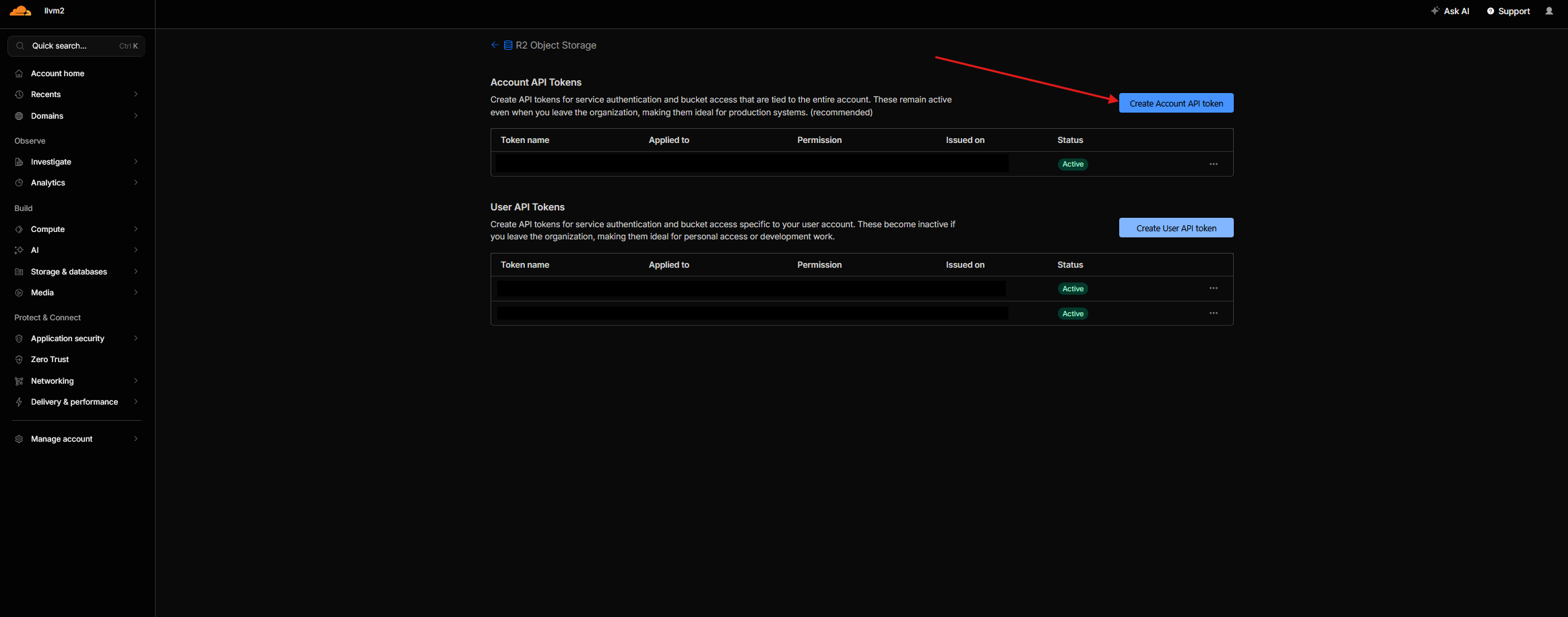
Task: Click the Ask AI button label
Action: click(x=1456, y=11)
